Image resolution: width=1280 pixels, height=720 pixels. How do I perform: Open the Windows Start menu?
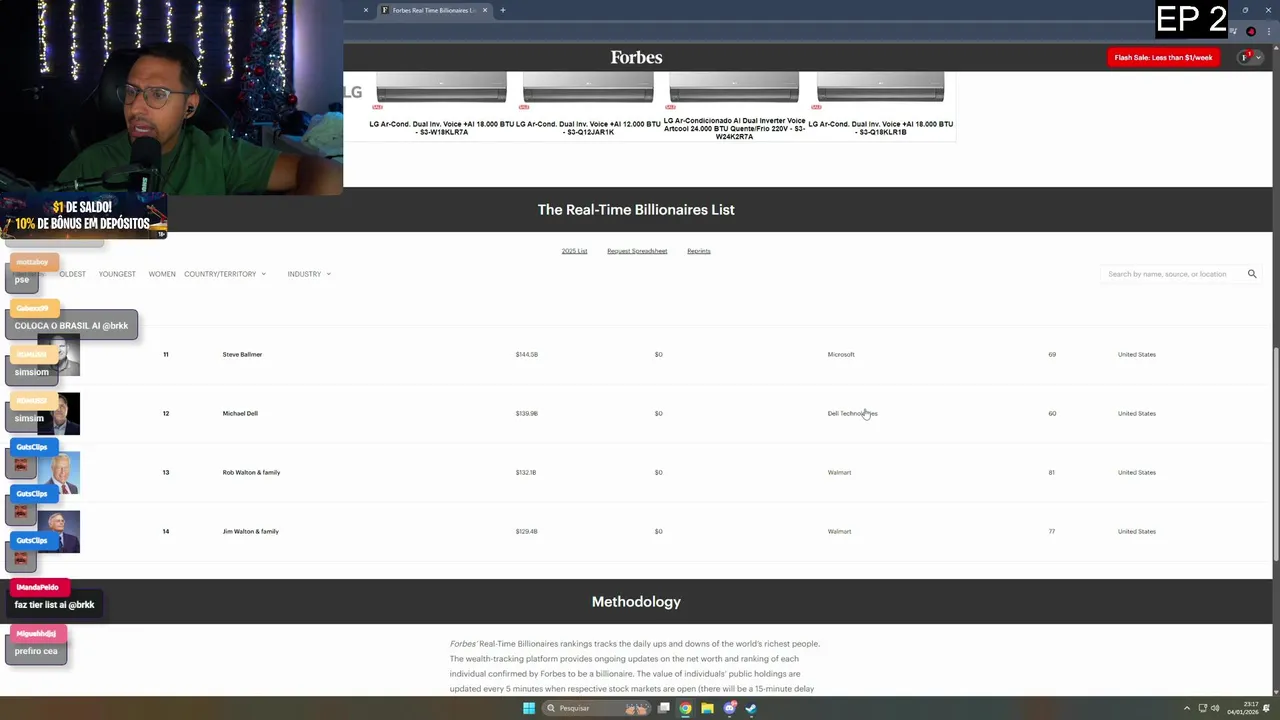(528, 708)
